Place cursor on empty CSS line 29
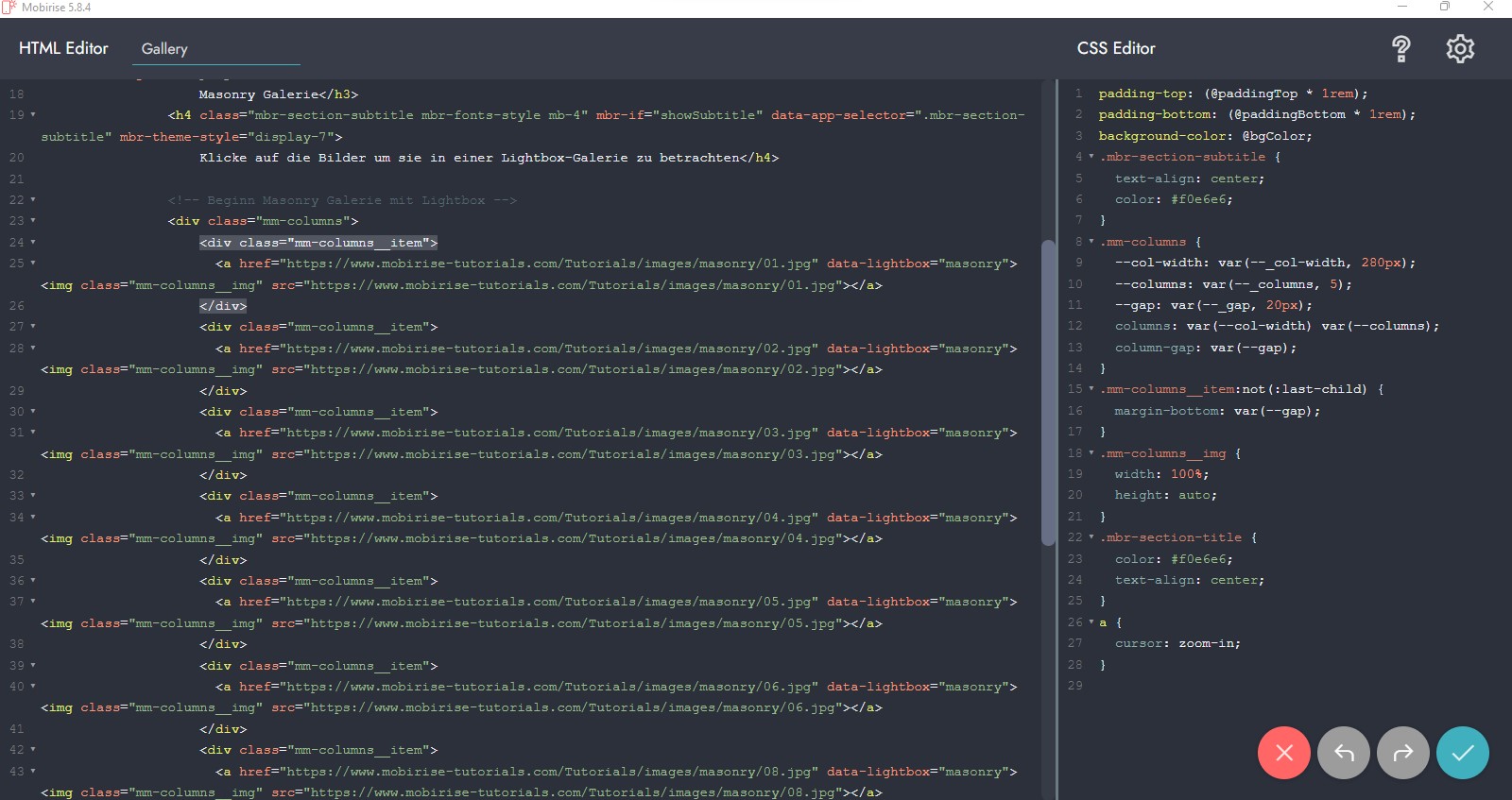 point(1228,686)
